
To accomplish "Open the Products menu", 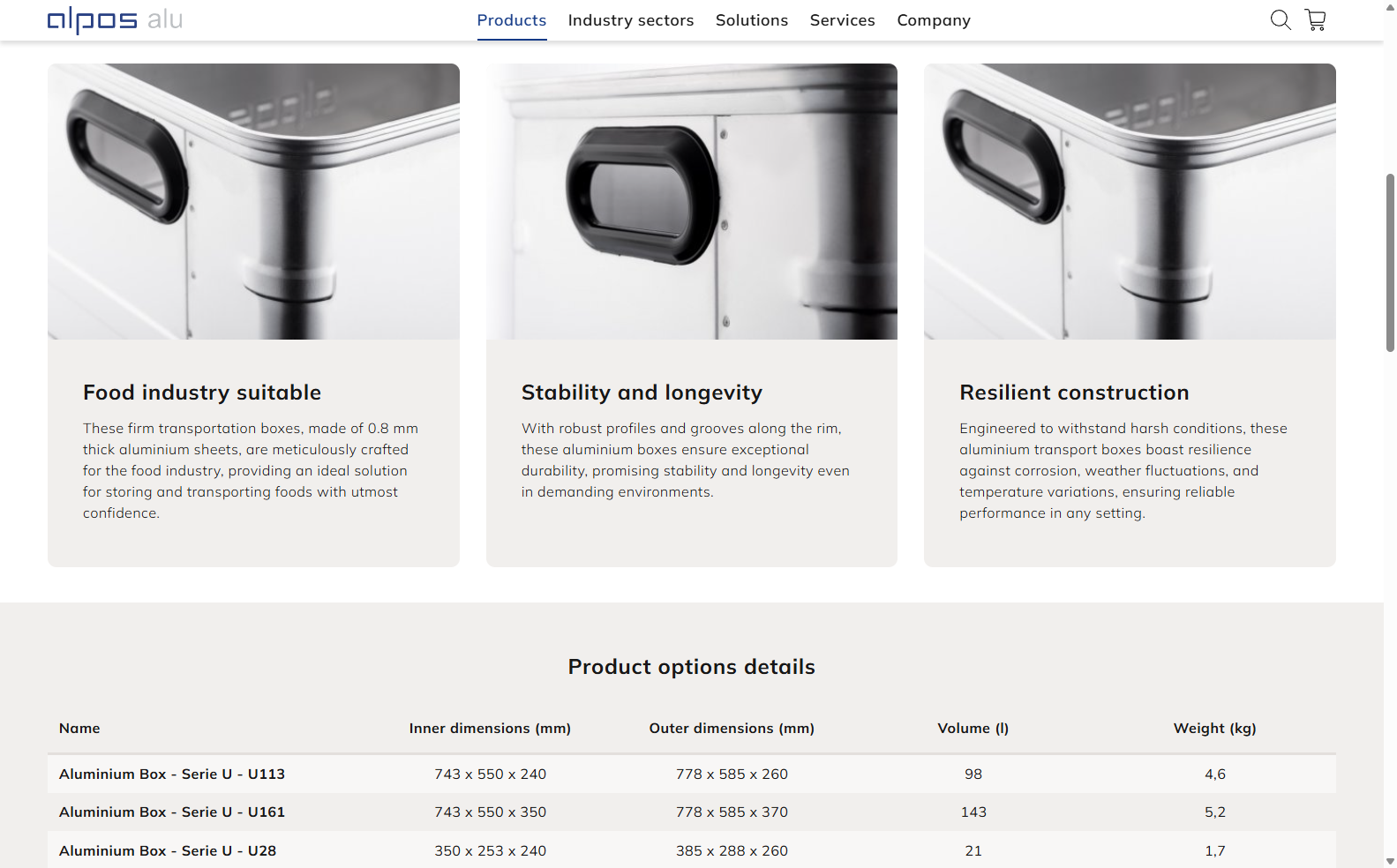I will [x=512, y=20].
